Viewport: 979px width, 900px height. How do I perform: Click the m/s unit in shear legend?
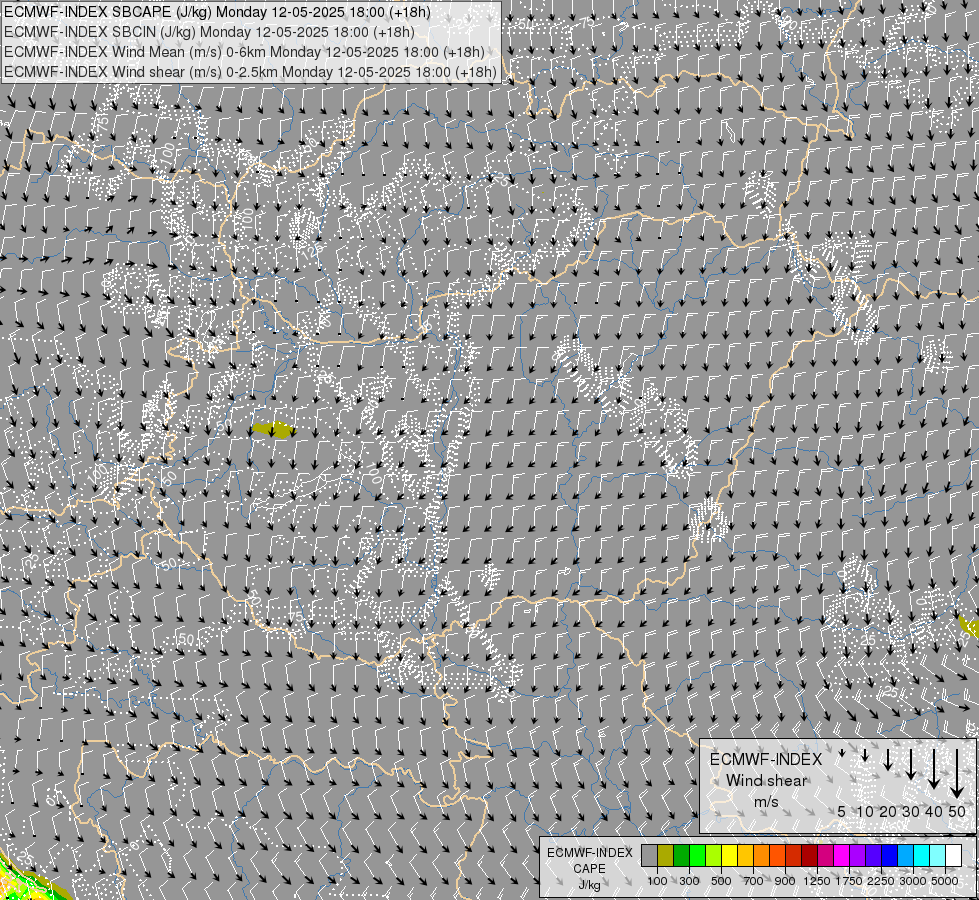(x=766, y=802)
